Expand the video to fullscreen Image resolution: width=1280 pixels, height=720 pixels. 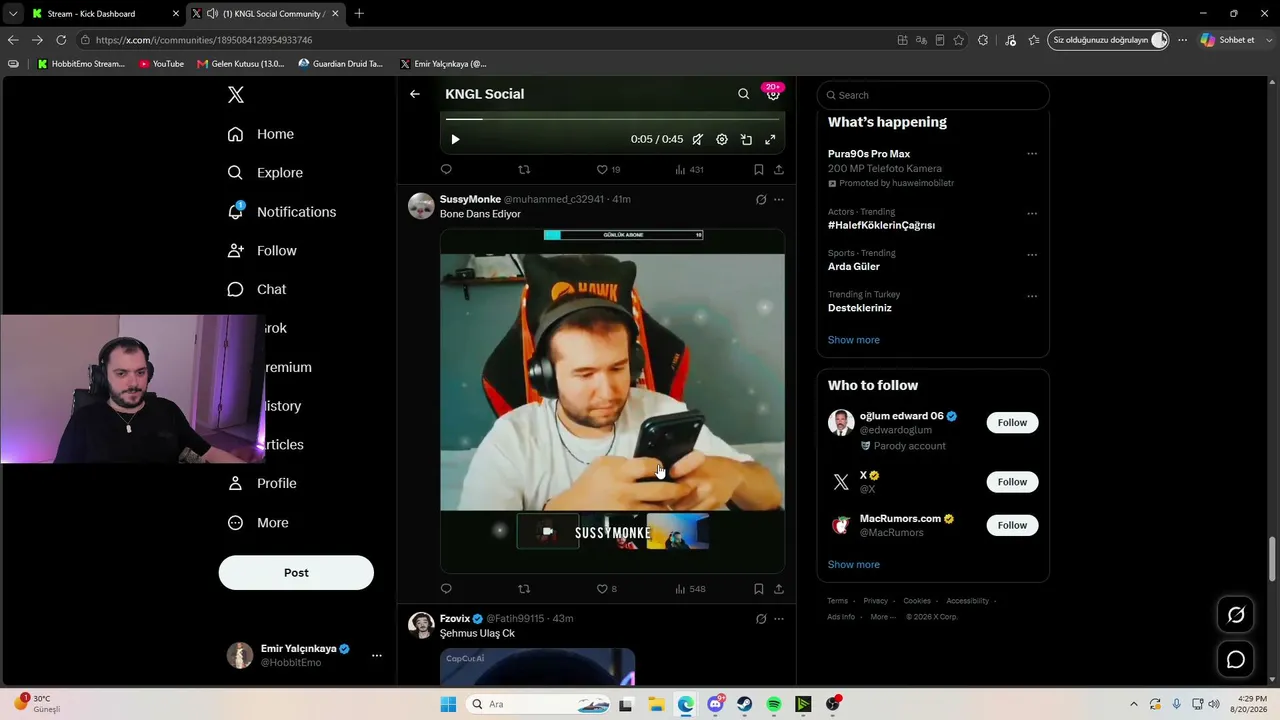pyautogui.click(x=770, y=140)
